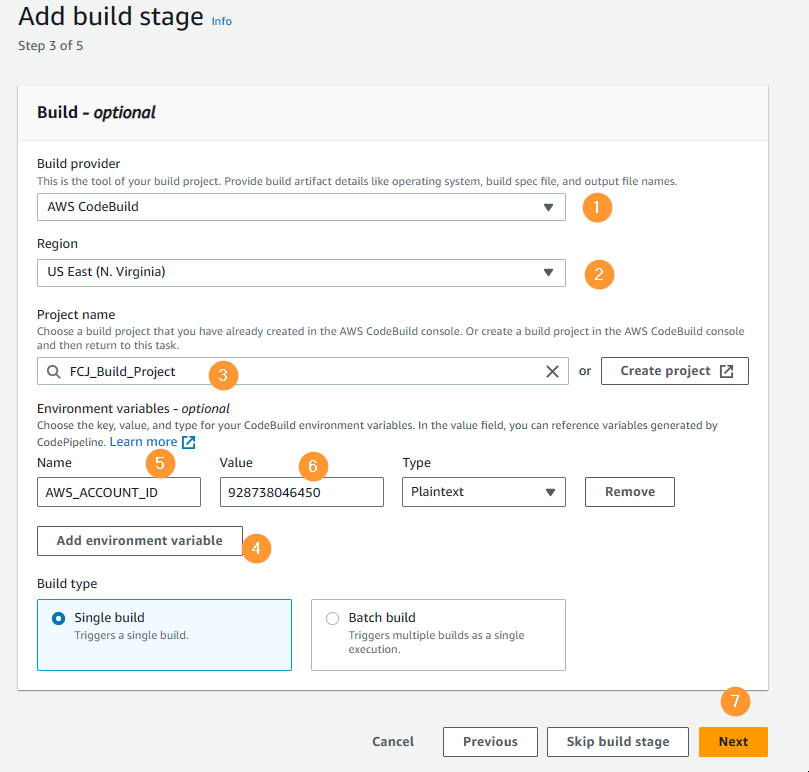Click Skip build stage button
Image resolution: width=809 pixels, height=772 pixels.
point(618,742)
